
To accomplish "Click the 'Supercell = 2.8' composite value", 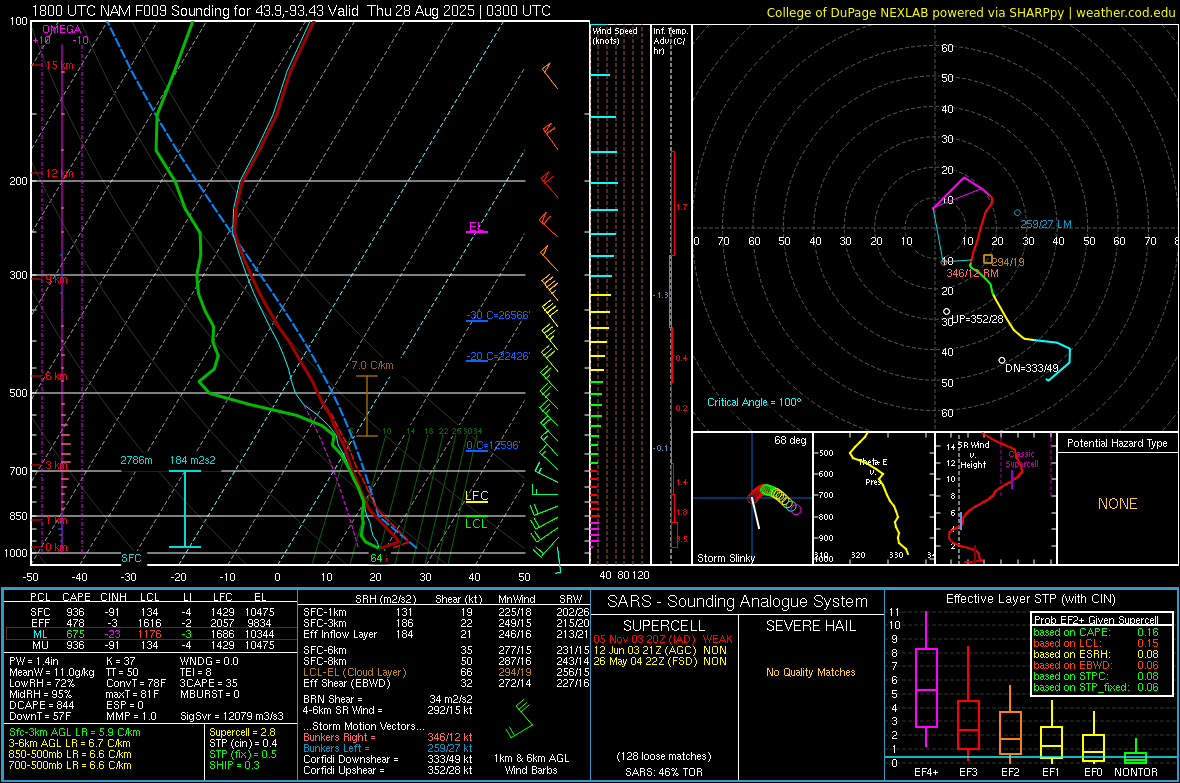I will pos(242,732).
